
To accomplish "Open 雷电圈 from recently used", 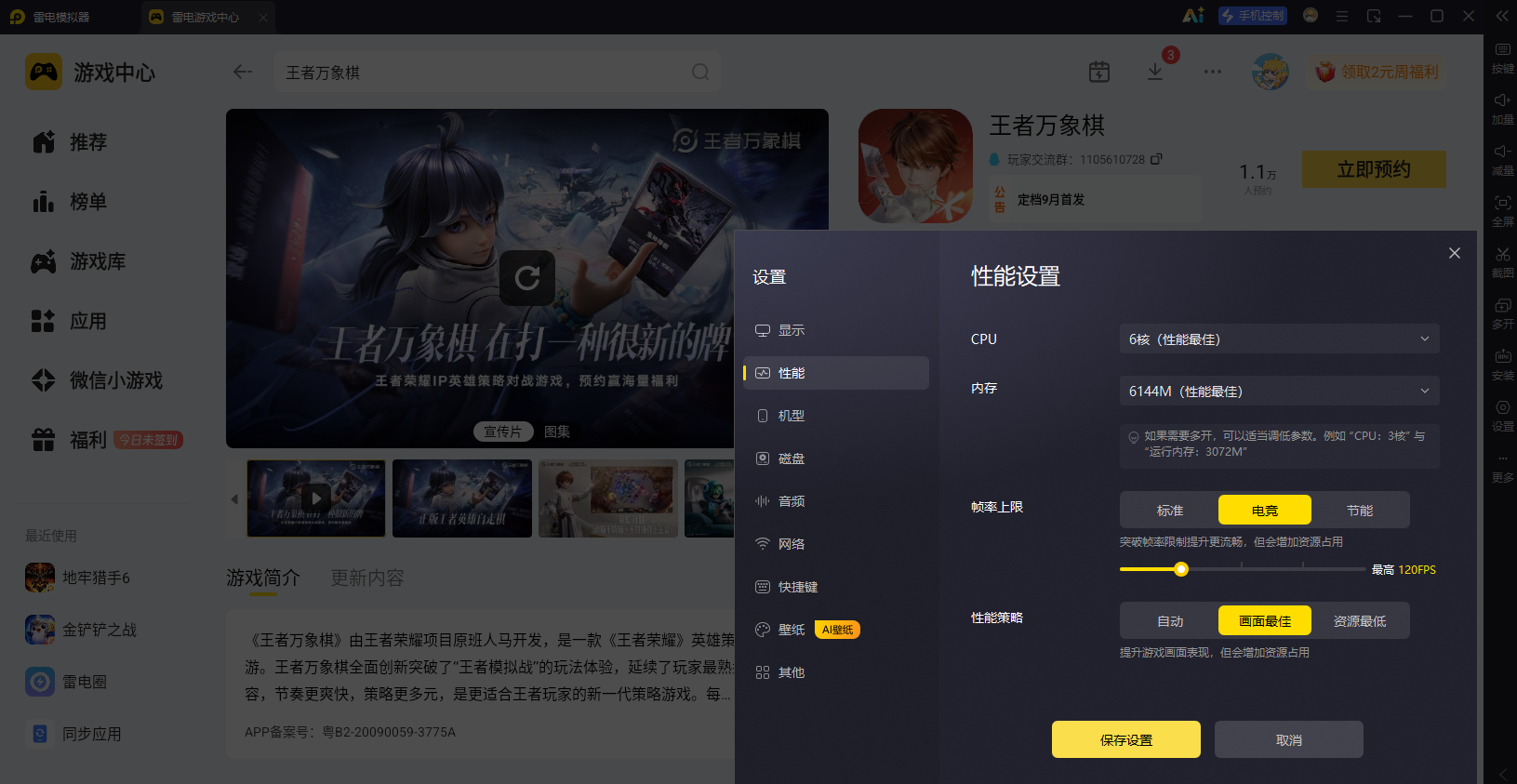I will point(66,682).
